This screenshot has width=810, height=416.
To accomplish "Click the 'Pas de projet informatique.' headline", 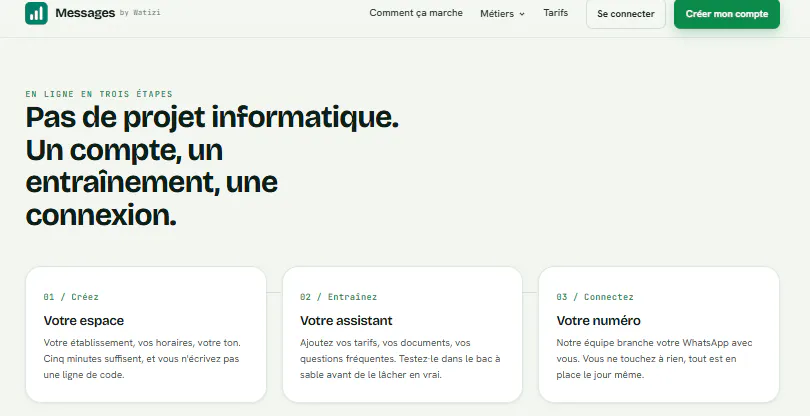I will 212,117.
